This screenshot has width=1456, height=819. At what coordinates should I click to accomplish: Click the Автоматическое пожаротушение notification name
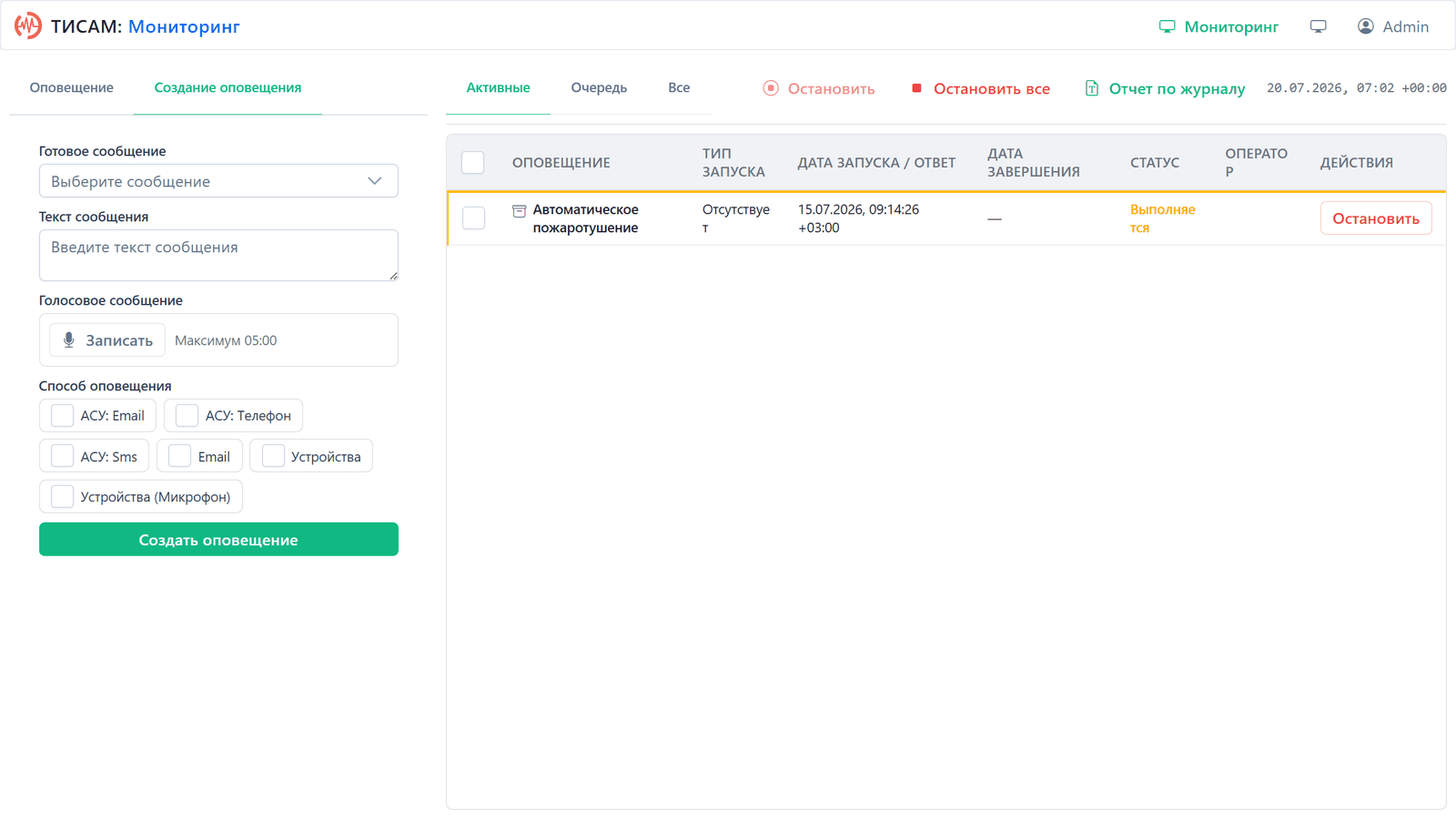point(585,218)
